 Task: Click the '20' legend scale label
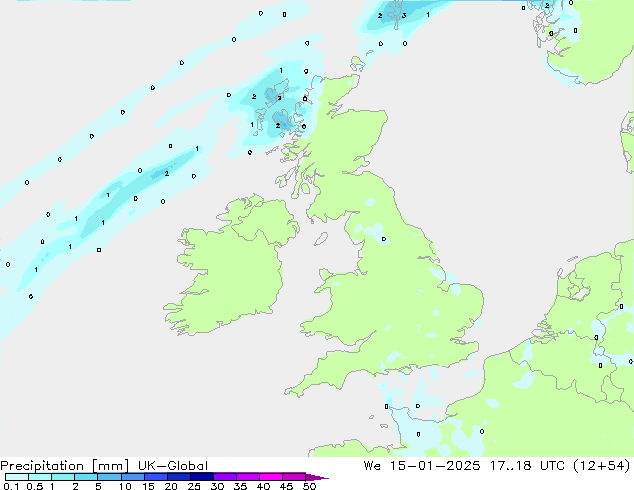click(171, 486)
